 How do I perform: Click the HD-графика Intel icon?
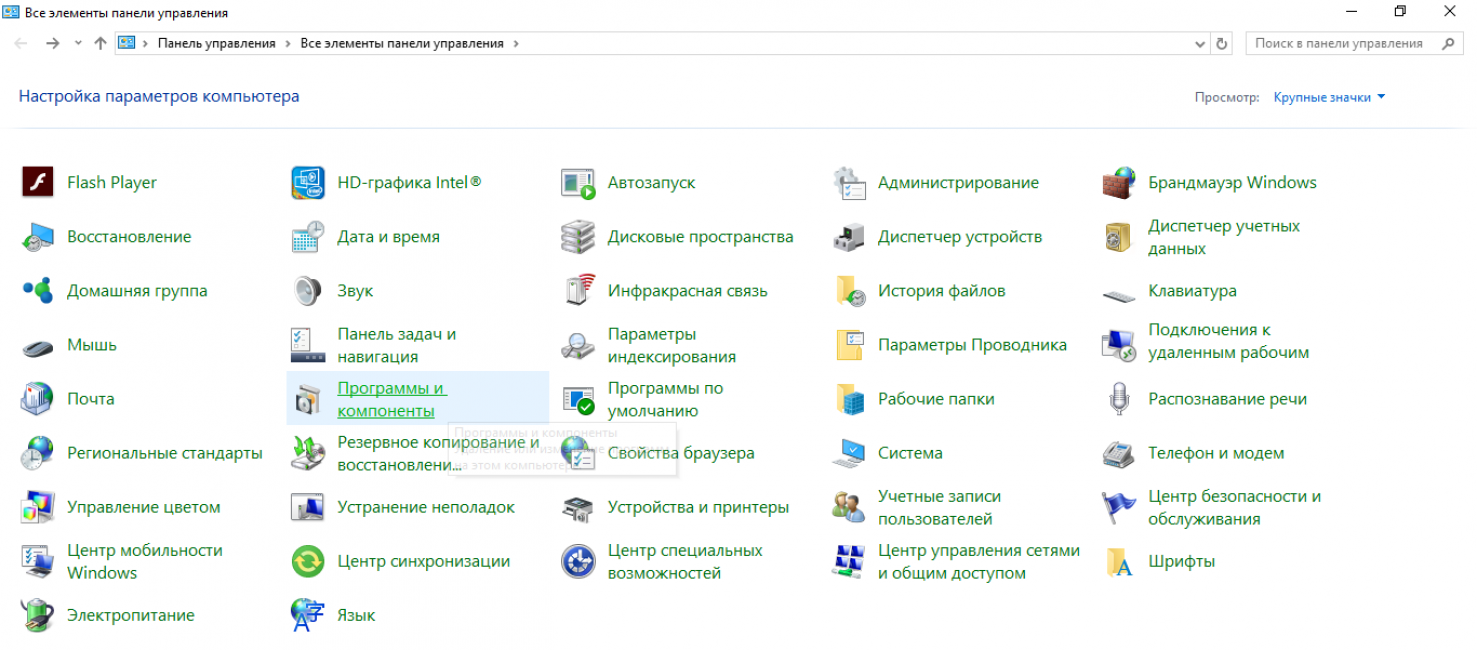[308, 182]
